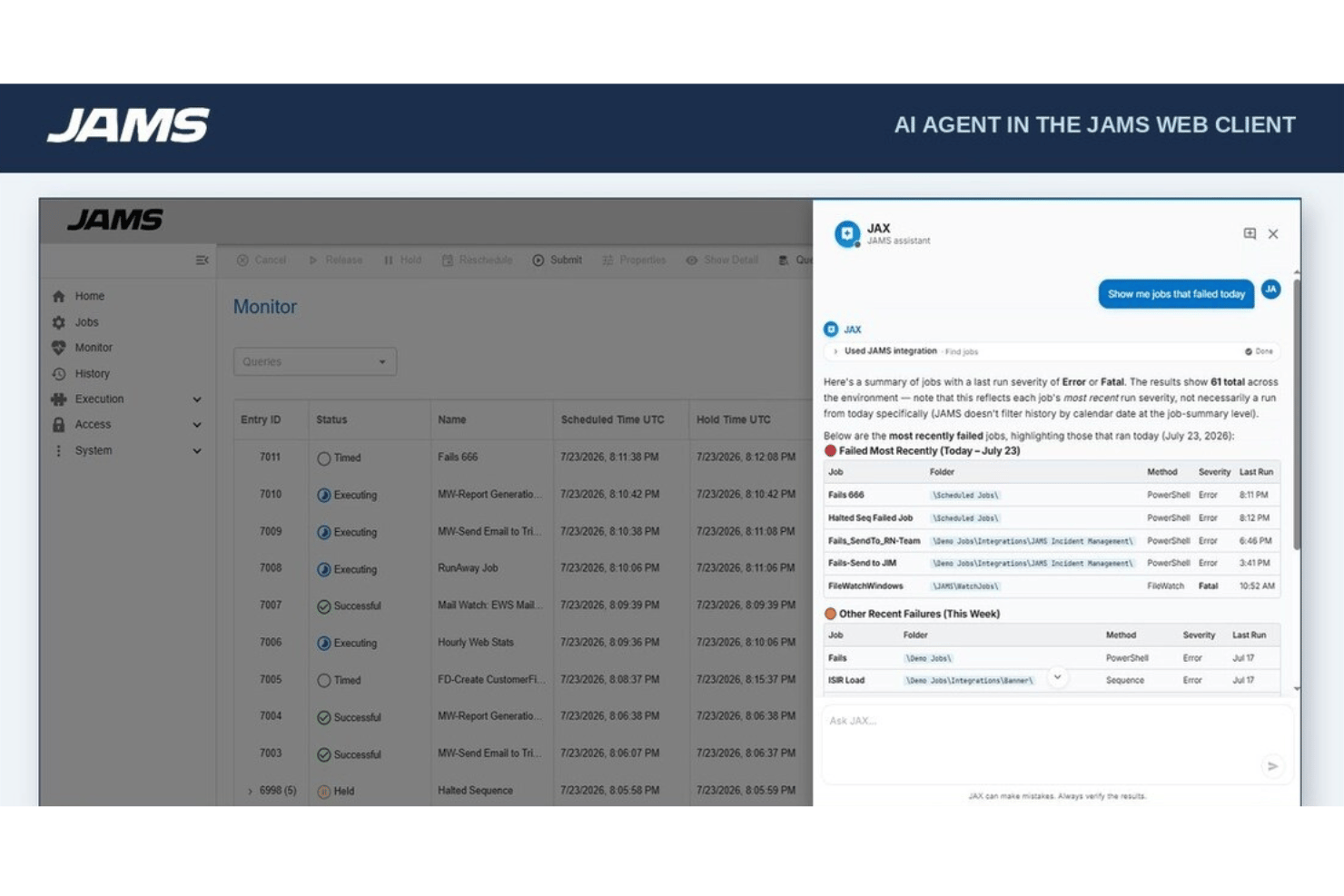Click Fails 666 in JAX results
The image size is (1344, 896).
click(846, 496)
